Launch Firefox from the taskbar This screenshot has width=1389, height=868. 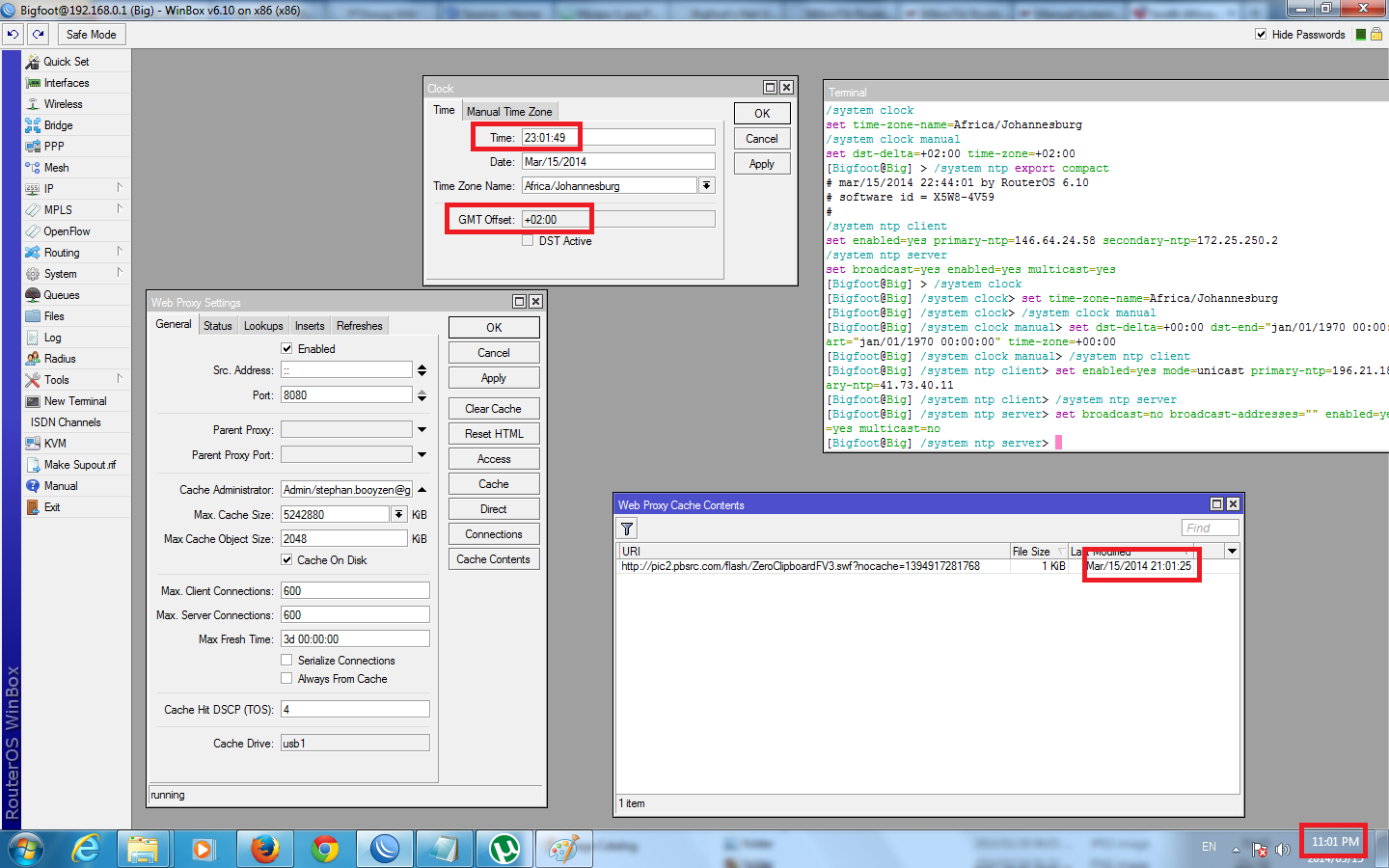(x=264, y=849)
